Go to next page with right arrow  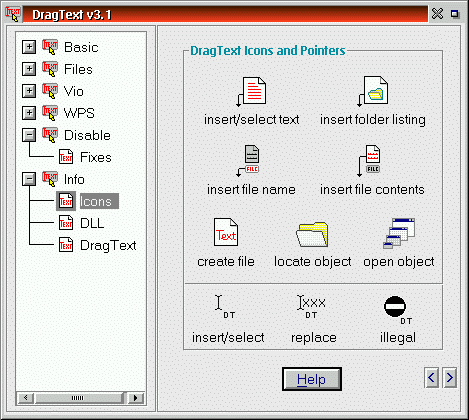coord(450,378)
